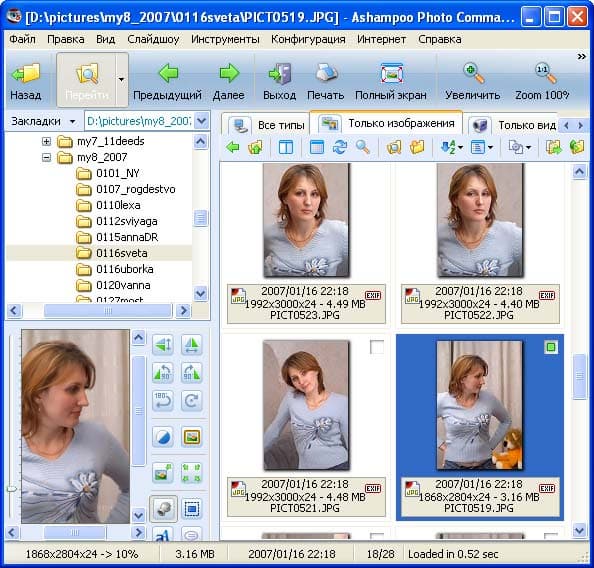Collapse the my8_2007 folder

pos(46,157)
